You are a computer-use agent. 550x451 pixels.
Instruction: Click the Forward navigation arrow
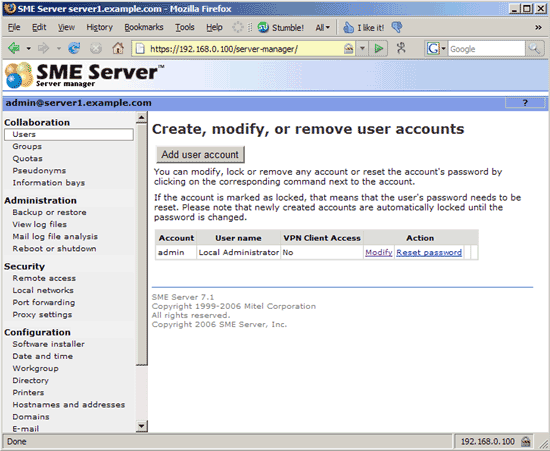tap(43, 48)
